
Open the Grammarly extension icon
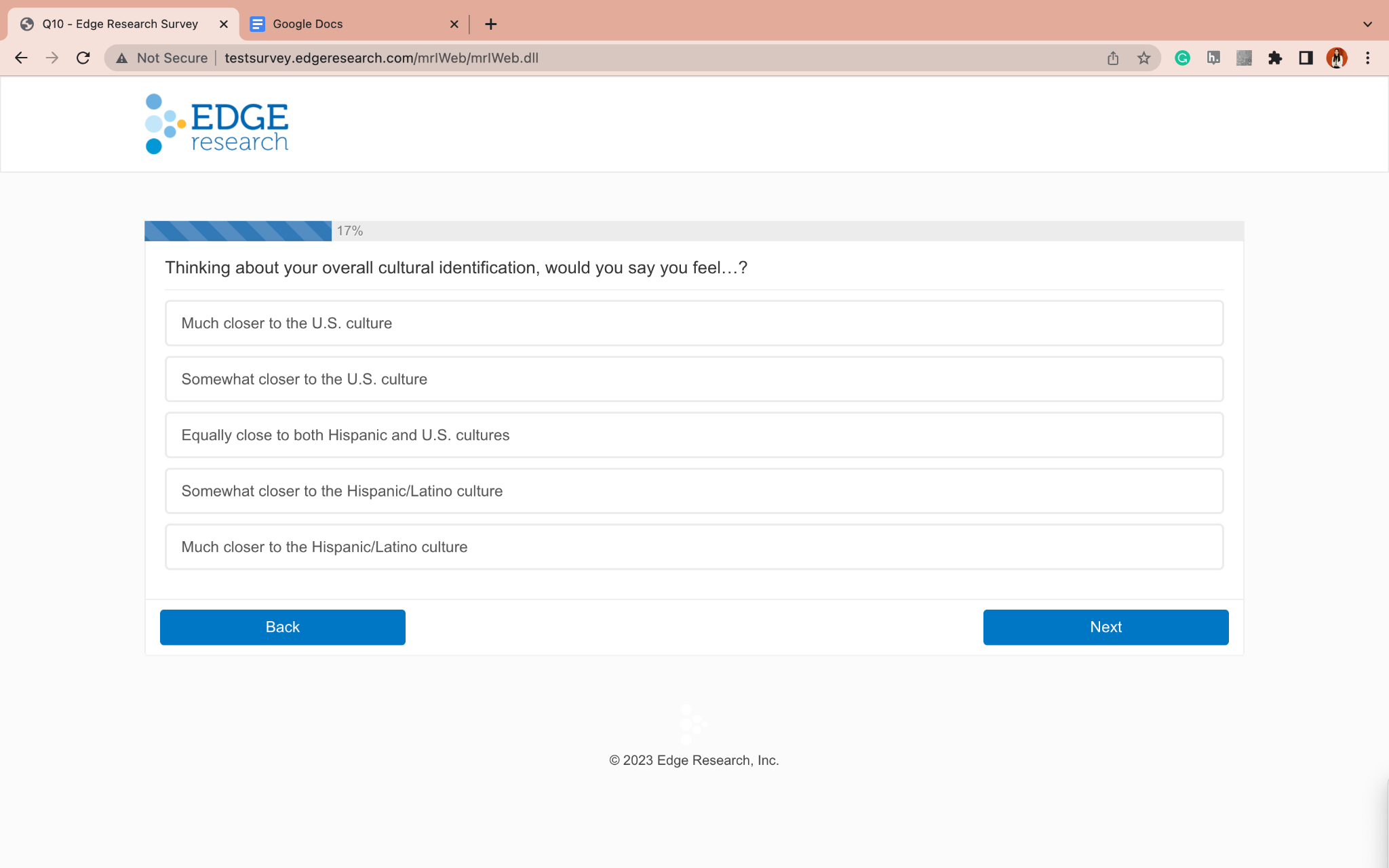click(x=1182, y=58)
